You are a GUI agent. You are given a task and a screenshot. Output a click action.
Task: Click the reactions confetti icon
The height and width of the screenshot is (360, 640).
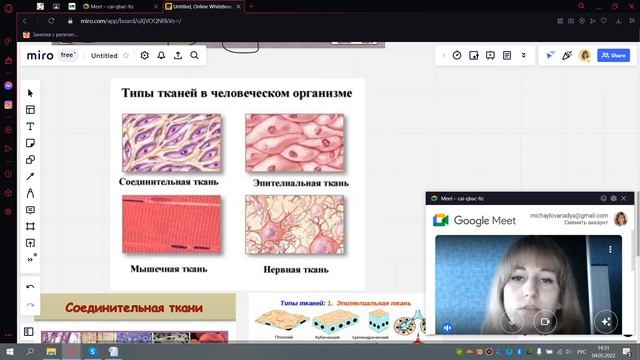coord(567,56)
